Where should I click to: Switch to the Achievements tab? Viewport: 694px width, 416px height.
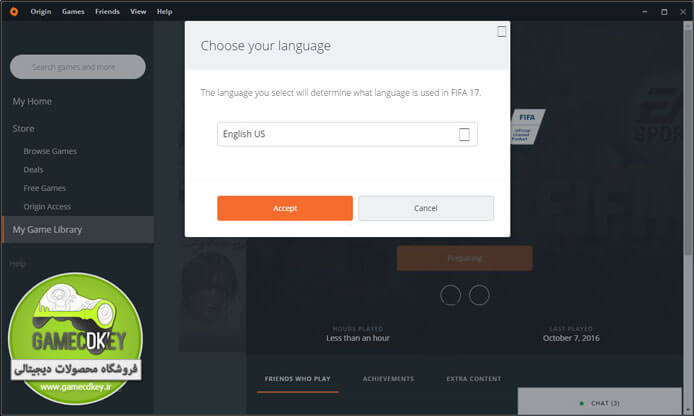388,379
